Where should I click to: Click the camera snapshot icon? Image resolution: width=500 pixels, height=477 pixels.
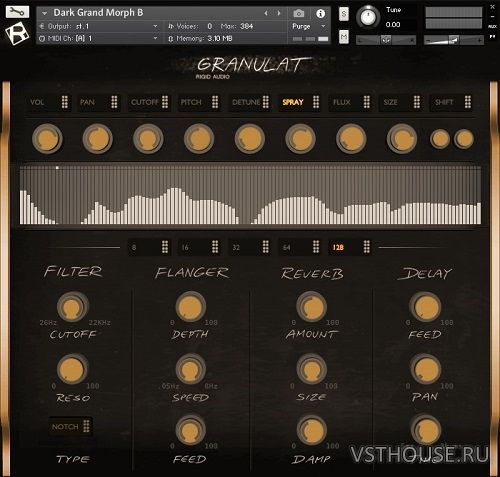coord(298,13)
